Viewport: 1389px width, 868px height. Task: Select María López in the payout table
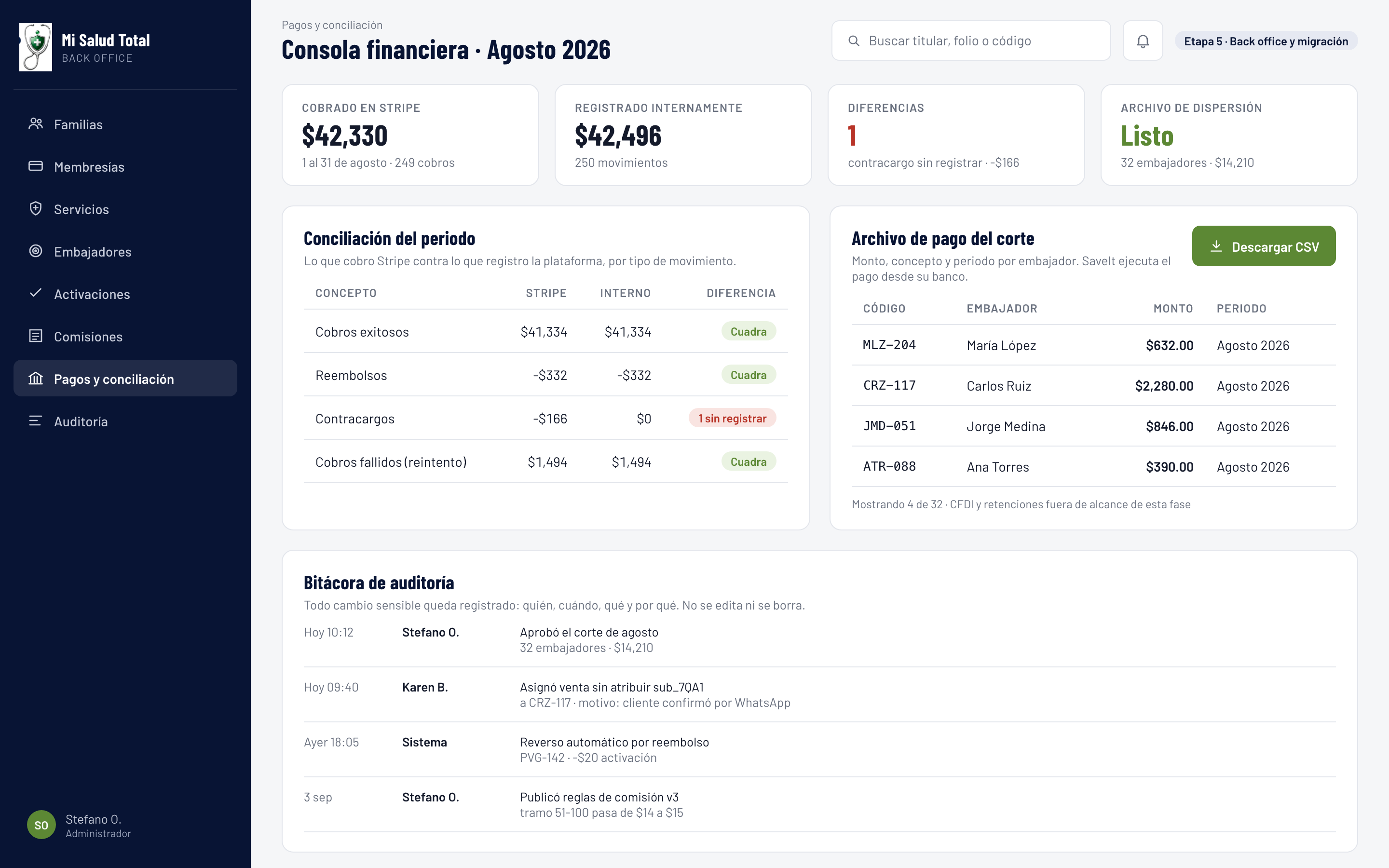click(1002, 346)
